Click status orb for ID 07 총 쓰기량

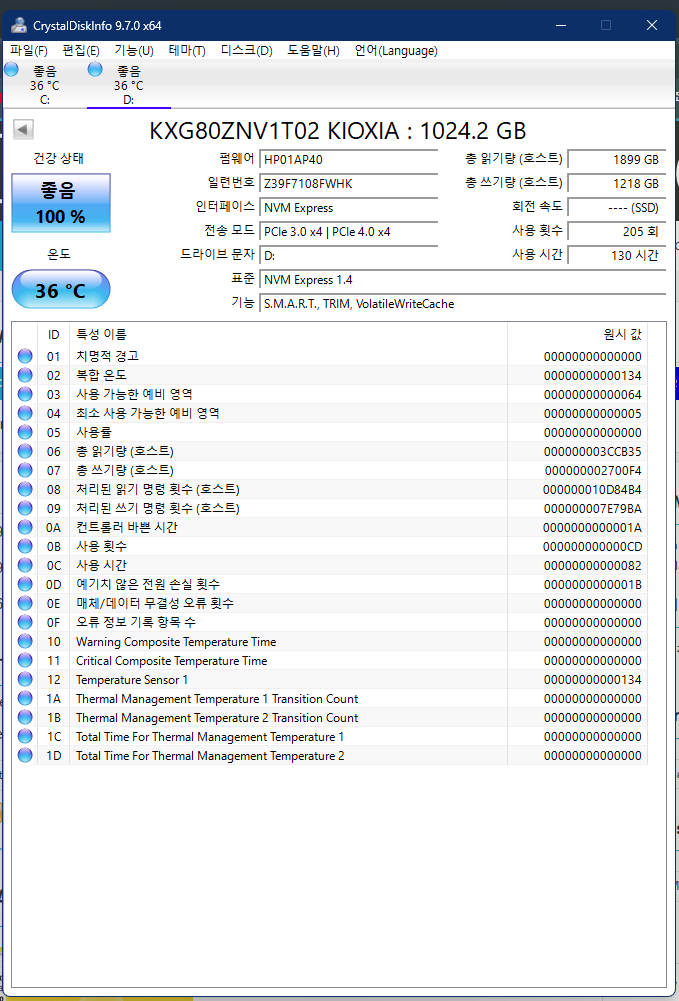click(x=25, y=470)
